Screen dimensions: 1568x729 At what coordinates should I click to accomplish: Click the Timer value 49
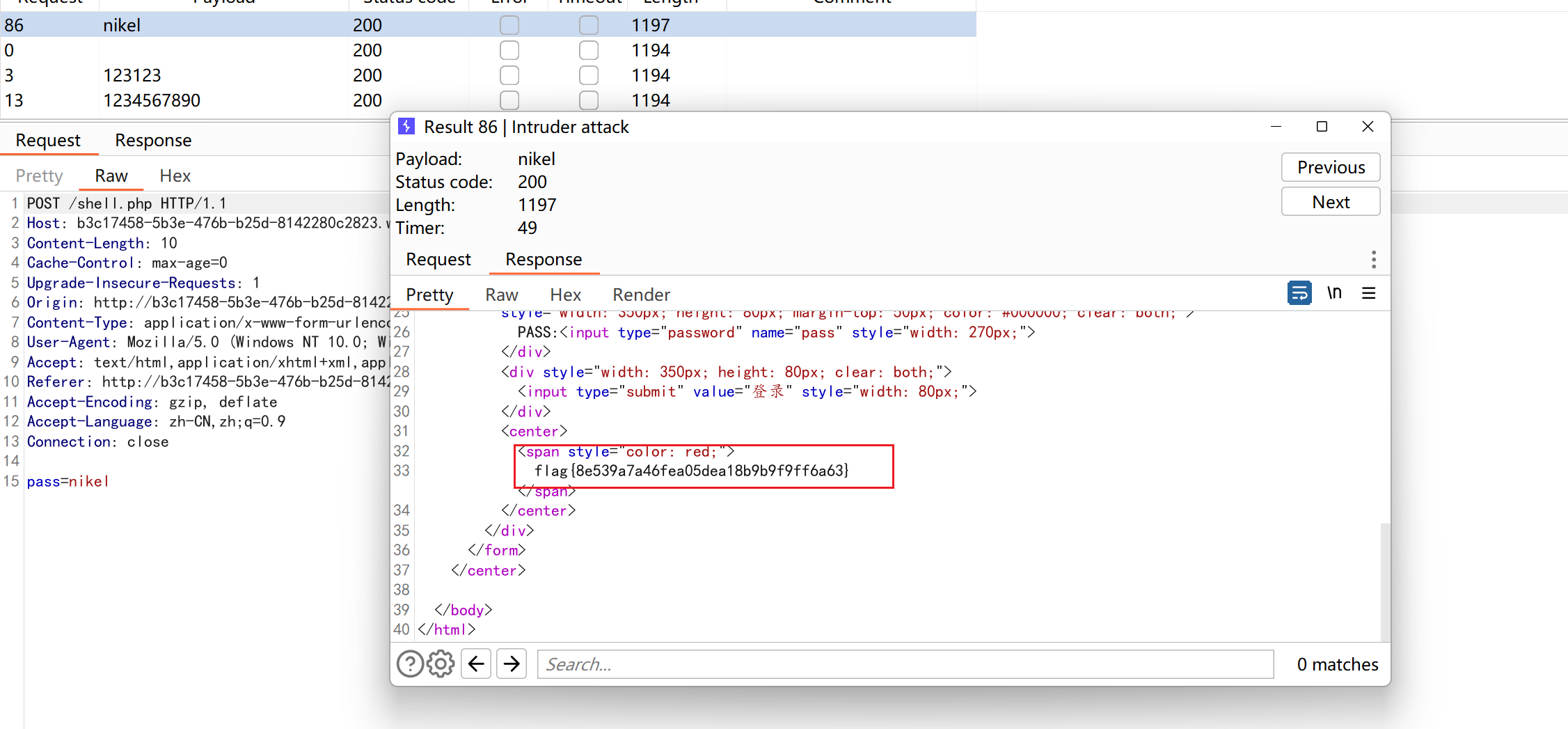tap(528, 228)
